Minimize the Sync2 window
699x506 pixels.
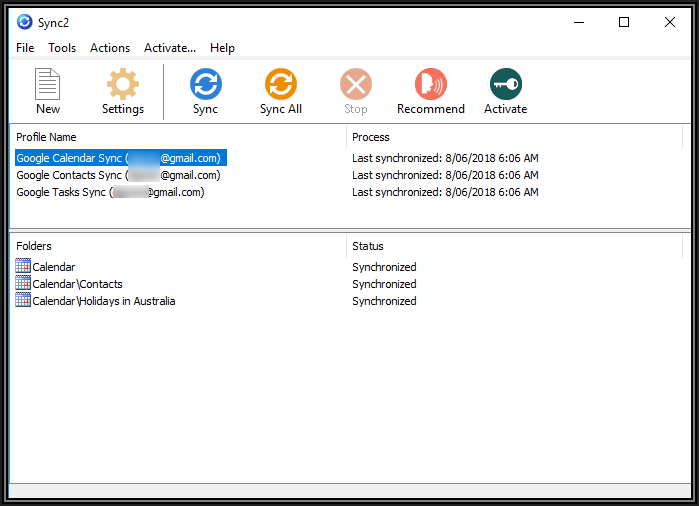[579, 22]
